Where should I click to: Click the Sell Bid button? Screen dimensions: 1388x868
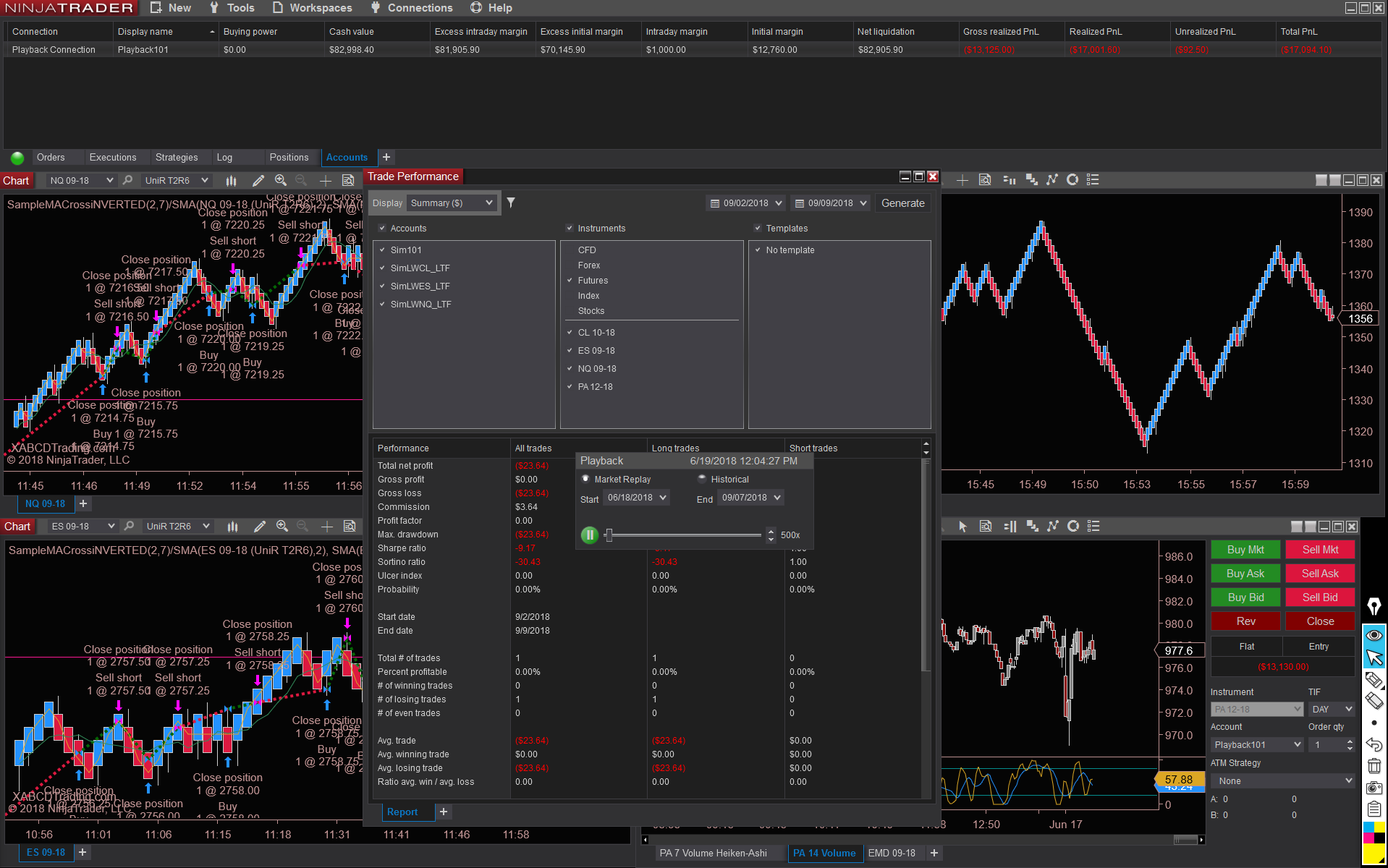click(1320, 597)
